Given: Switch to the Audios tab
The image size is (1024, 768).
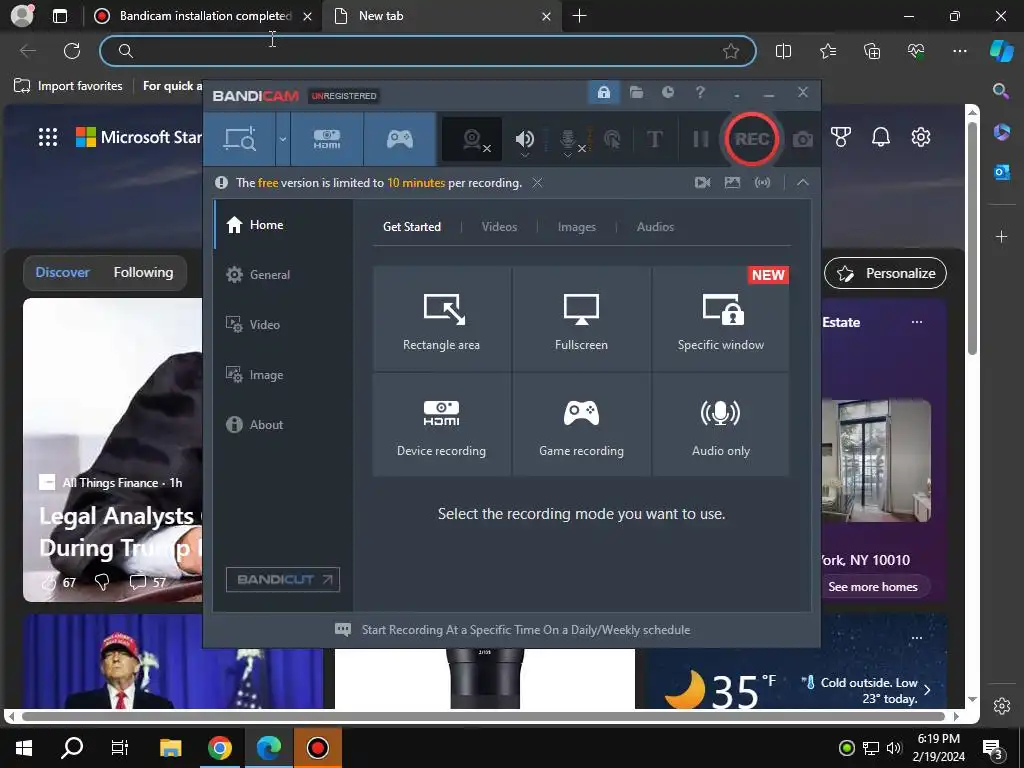Looking at the screenshot, I should (655, 227).
